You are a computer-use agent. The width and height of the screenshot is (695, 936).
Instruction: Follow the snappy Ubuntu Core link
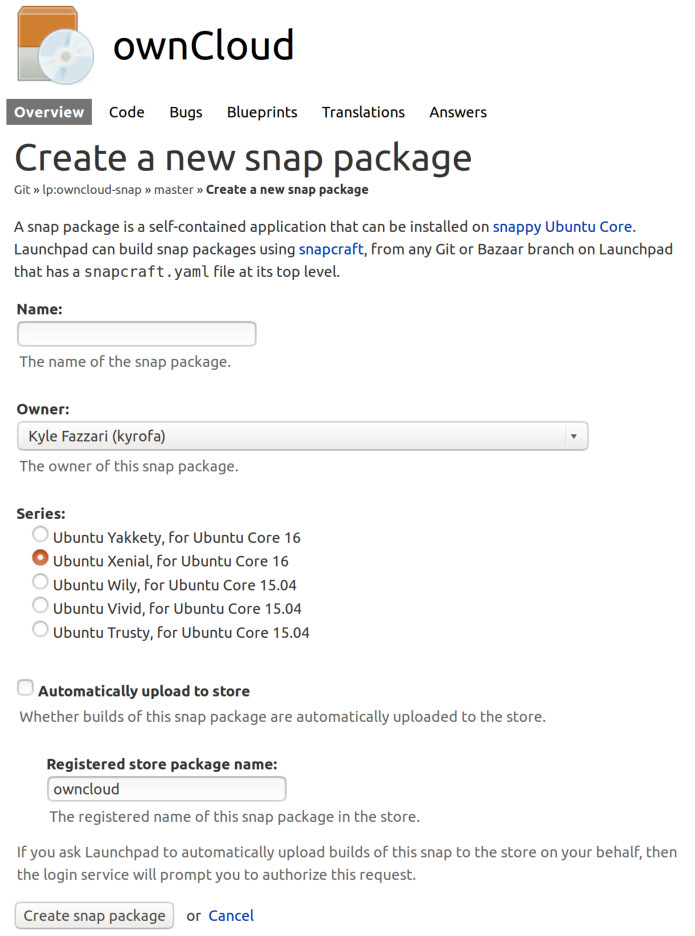click(562, 227)
